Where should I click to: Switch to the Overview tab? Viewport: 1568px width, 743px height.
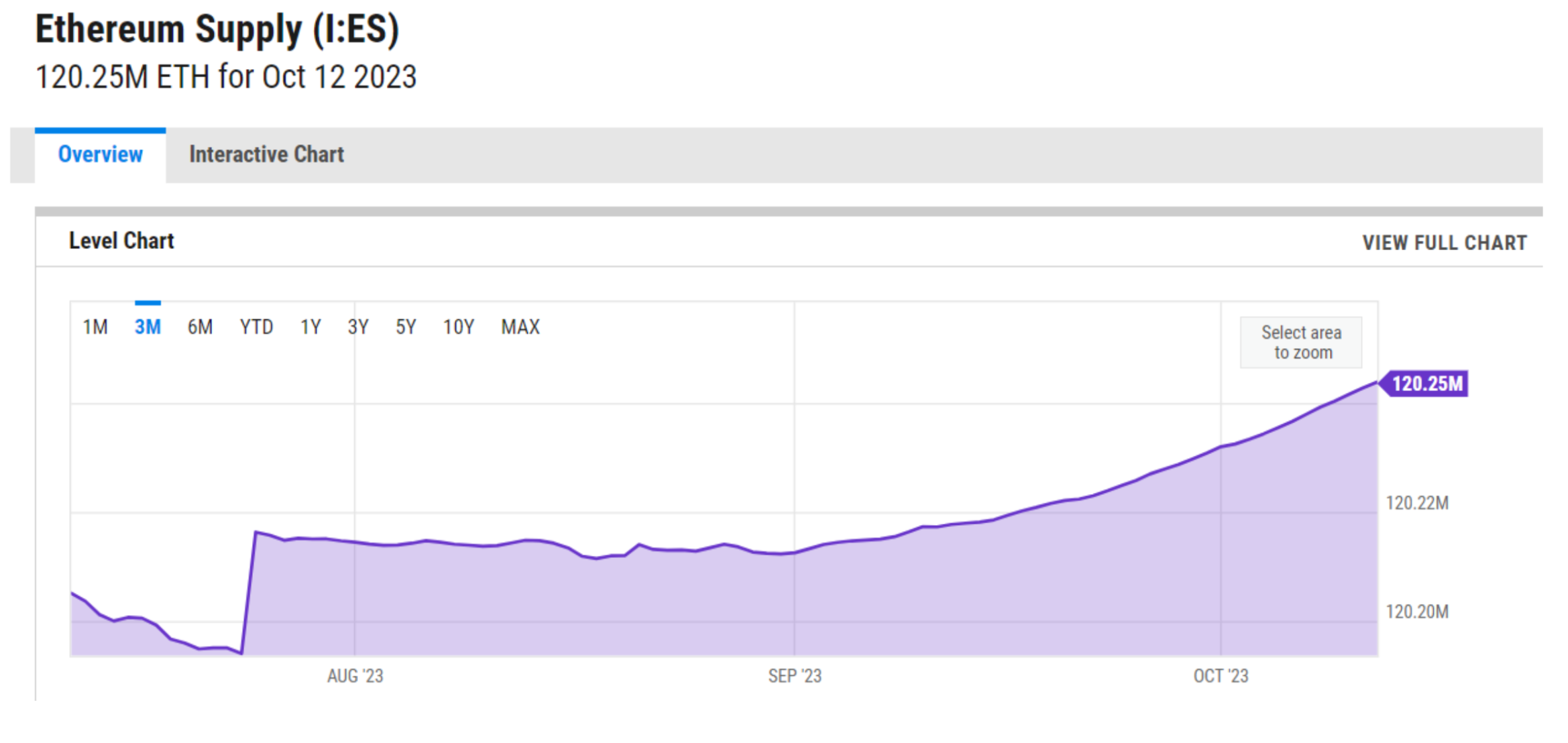click(100, 155)
